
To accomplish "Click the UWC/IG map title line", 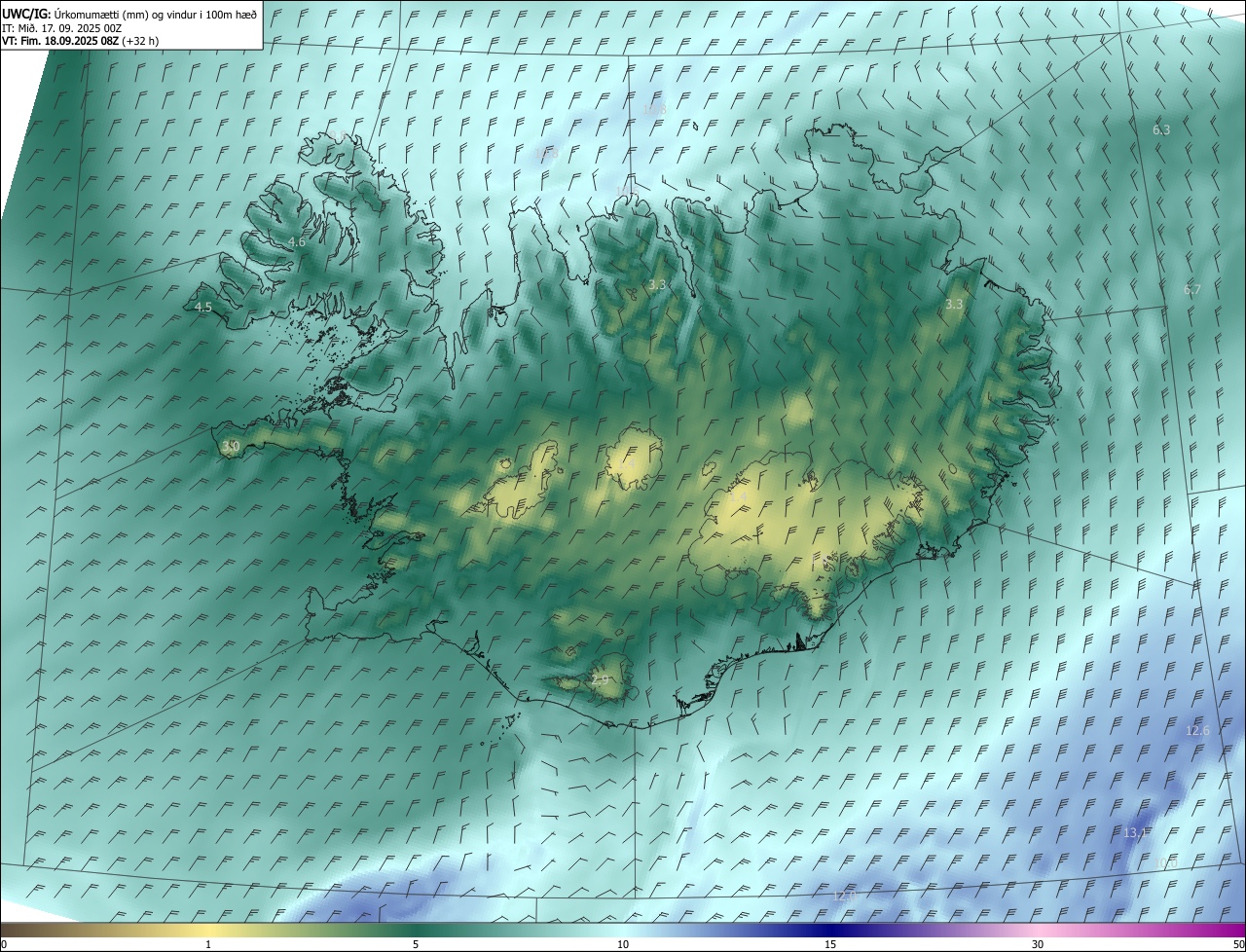I will point(129,14).
